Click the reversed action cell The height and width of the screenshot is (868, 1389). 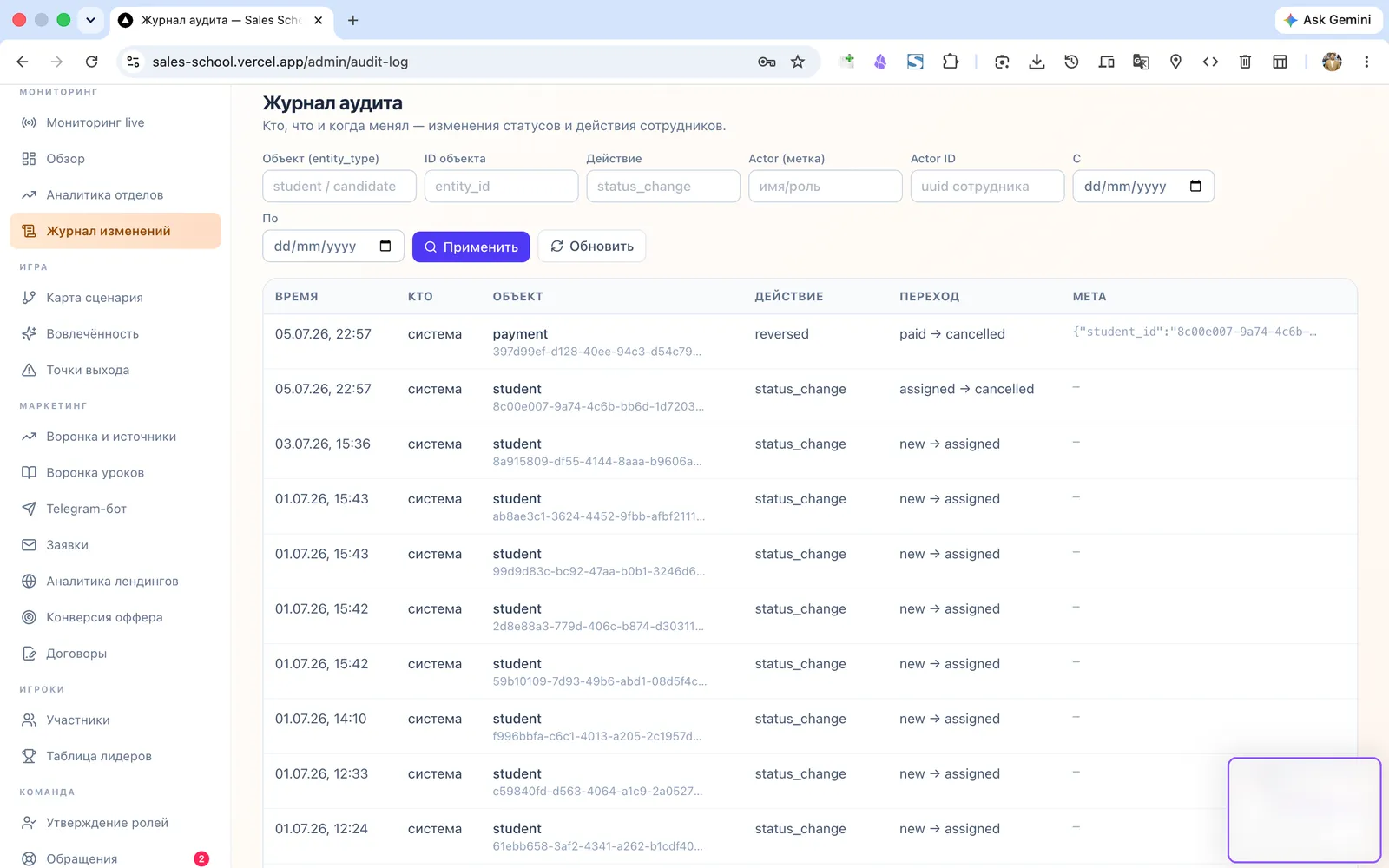point(782,334)
